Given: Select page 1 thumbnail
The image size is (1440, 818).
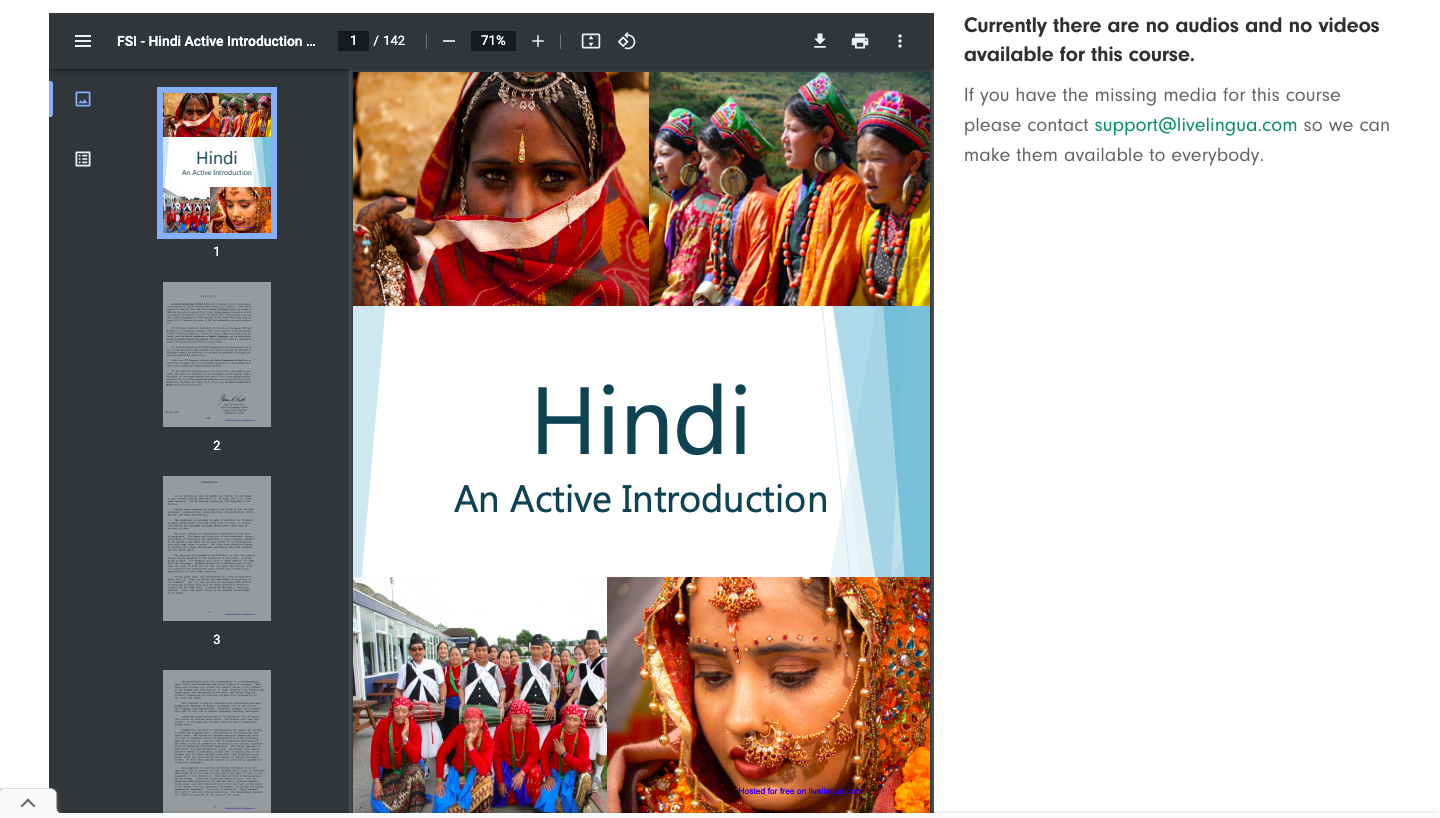Looking at the screenshot, I should click(x=217, y=163).
